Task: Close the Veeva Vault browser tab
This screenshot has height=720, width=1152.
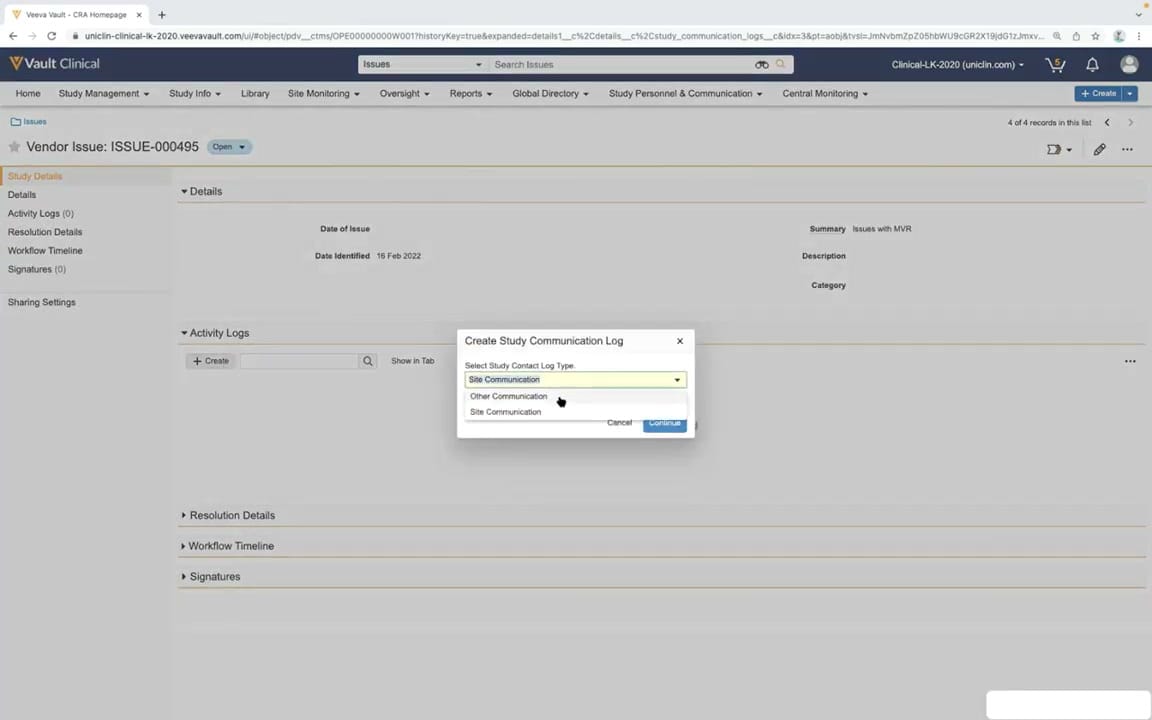Action: (139, 15)
